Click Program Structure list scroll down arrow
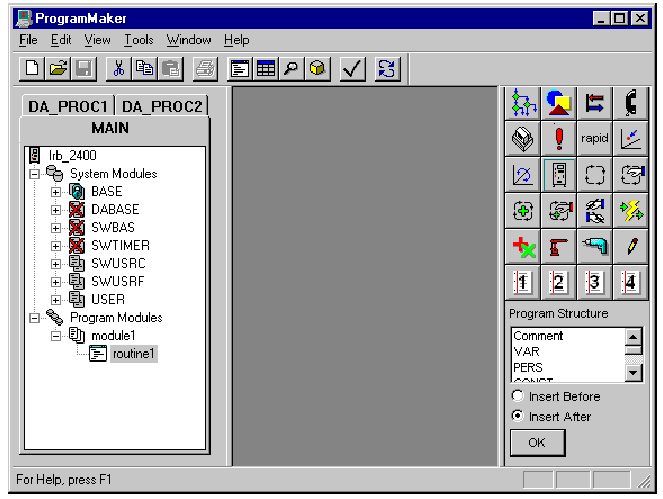 [x=633, y=373]
